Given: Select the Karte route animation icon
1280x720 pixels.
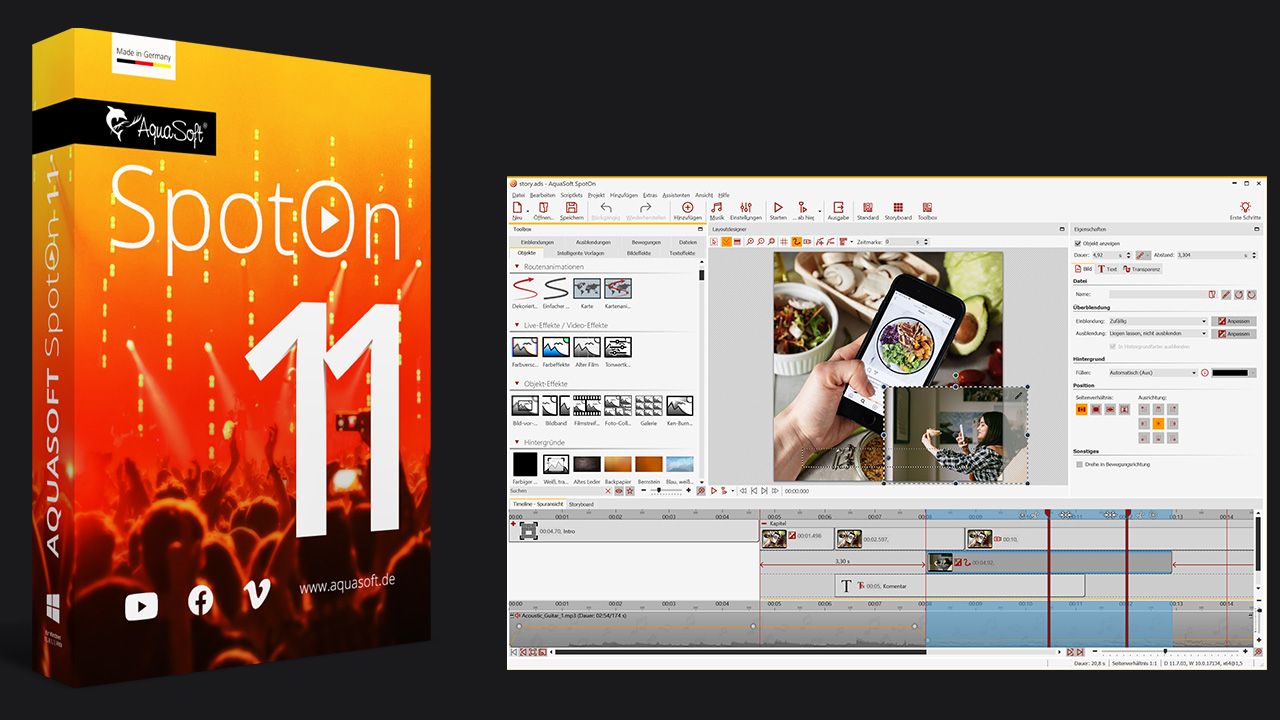Looking at the screenshot, I should coord(587,290).
